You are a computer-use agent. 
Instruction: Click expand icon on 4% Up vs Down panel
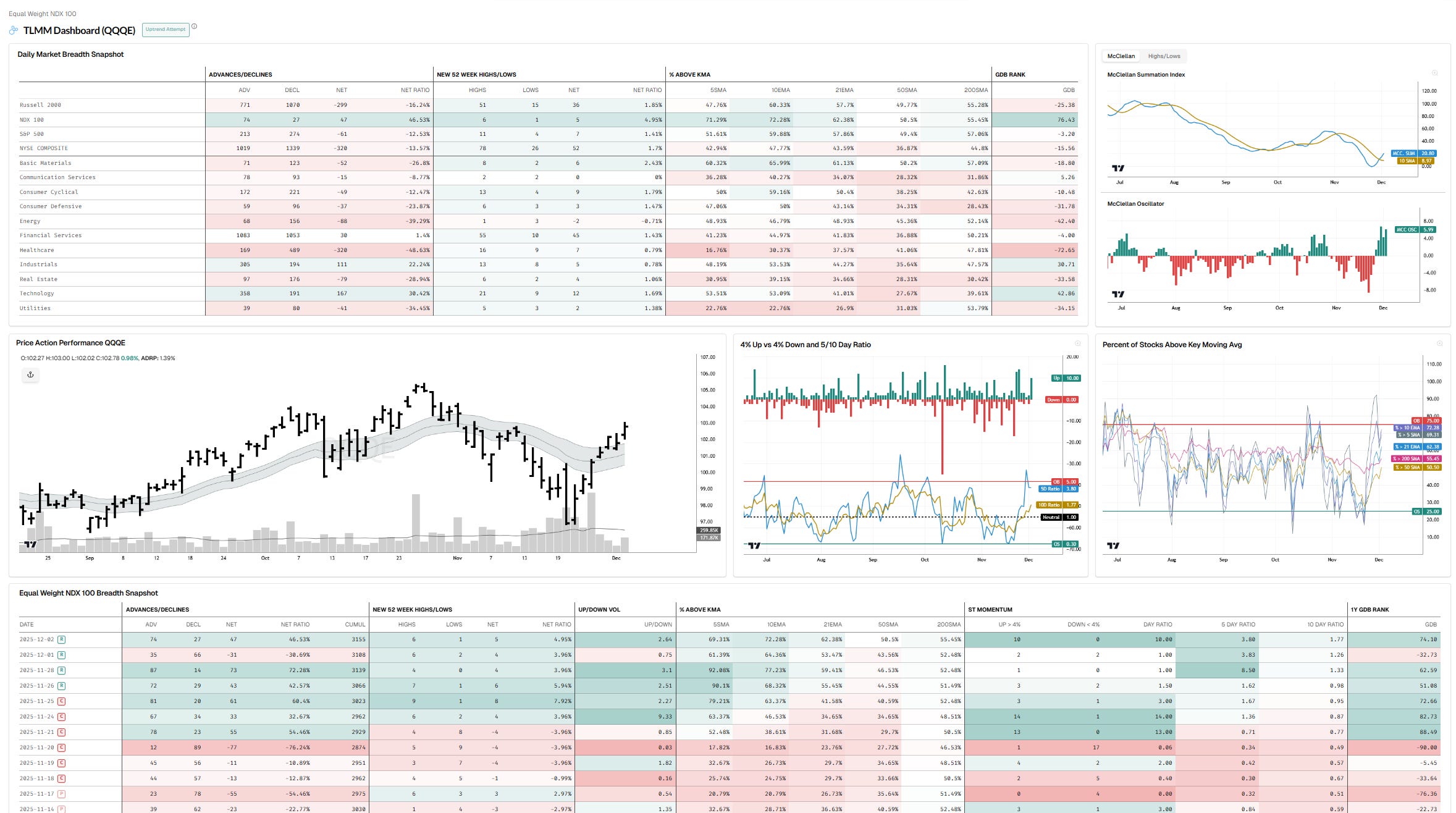click(x=1077, y=343)
